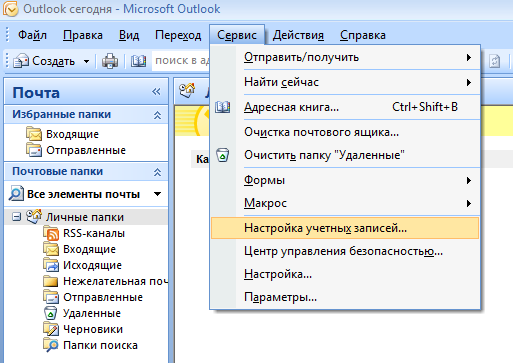Image resolution: width=513 pixels, height=363 pixels.
Task: Collapse the Избранные папки section
Action: pyautogui.click(x=157, y=115)
